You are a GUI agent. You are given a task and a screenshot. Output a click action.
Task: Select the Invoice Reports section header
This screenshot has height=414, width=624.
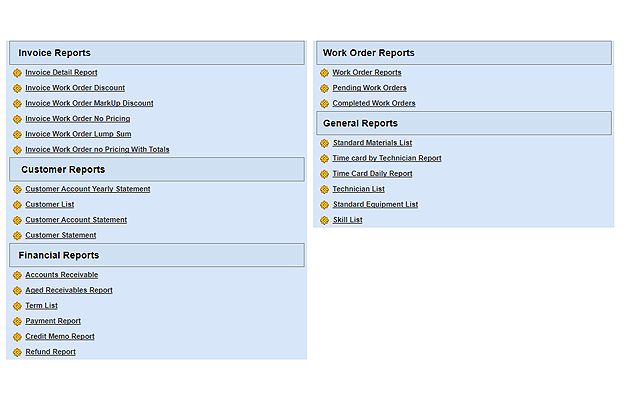[x=156, y=53]
